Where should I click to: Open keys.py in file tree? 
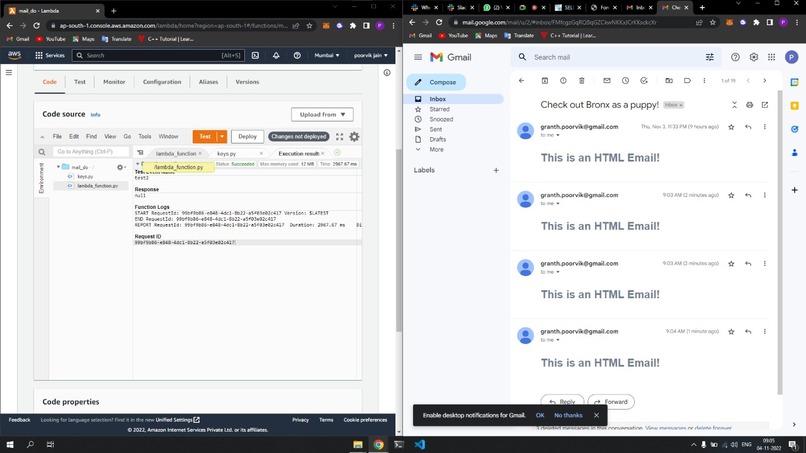point(85,177)
